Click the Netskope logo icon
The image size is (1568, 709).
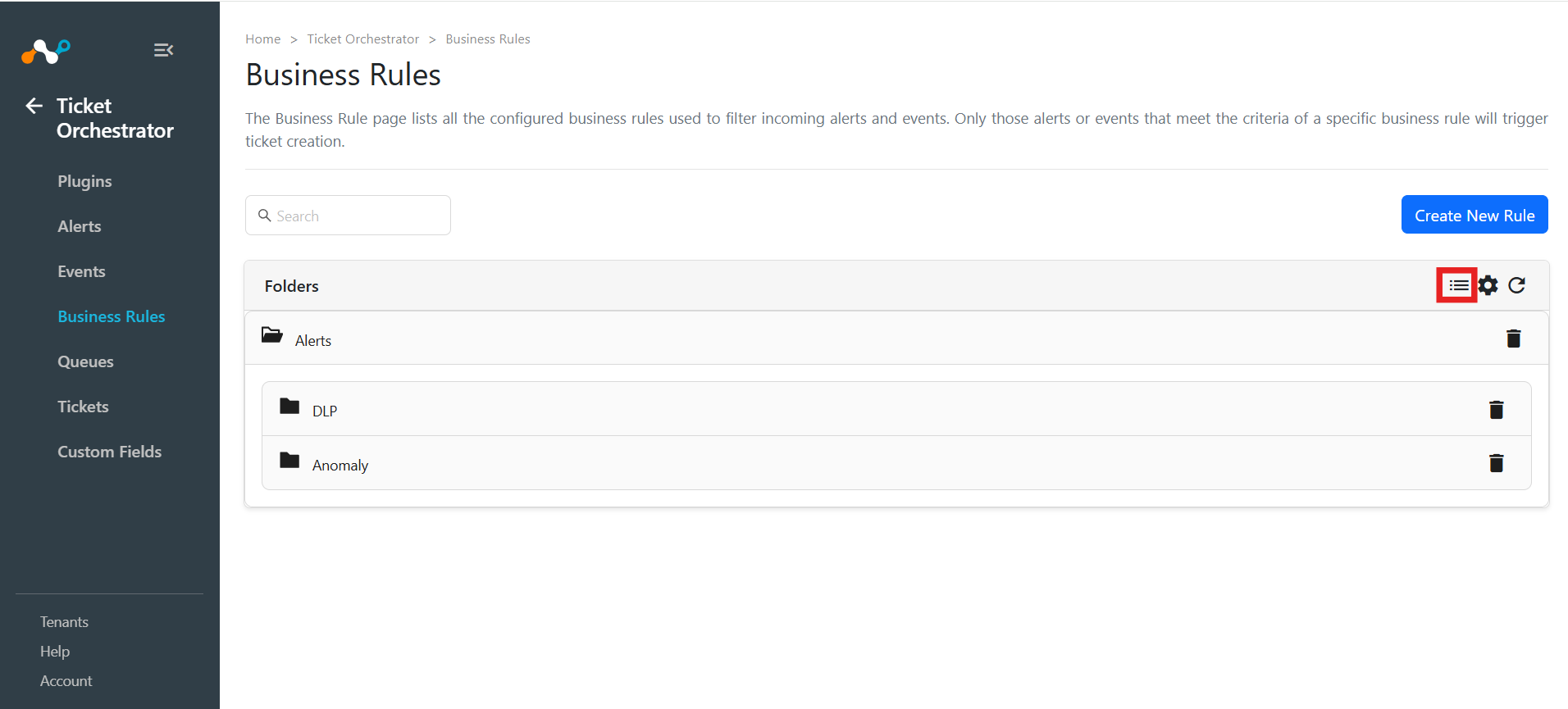tap(46, 52)
